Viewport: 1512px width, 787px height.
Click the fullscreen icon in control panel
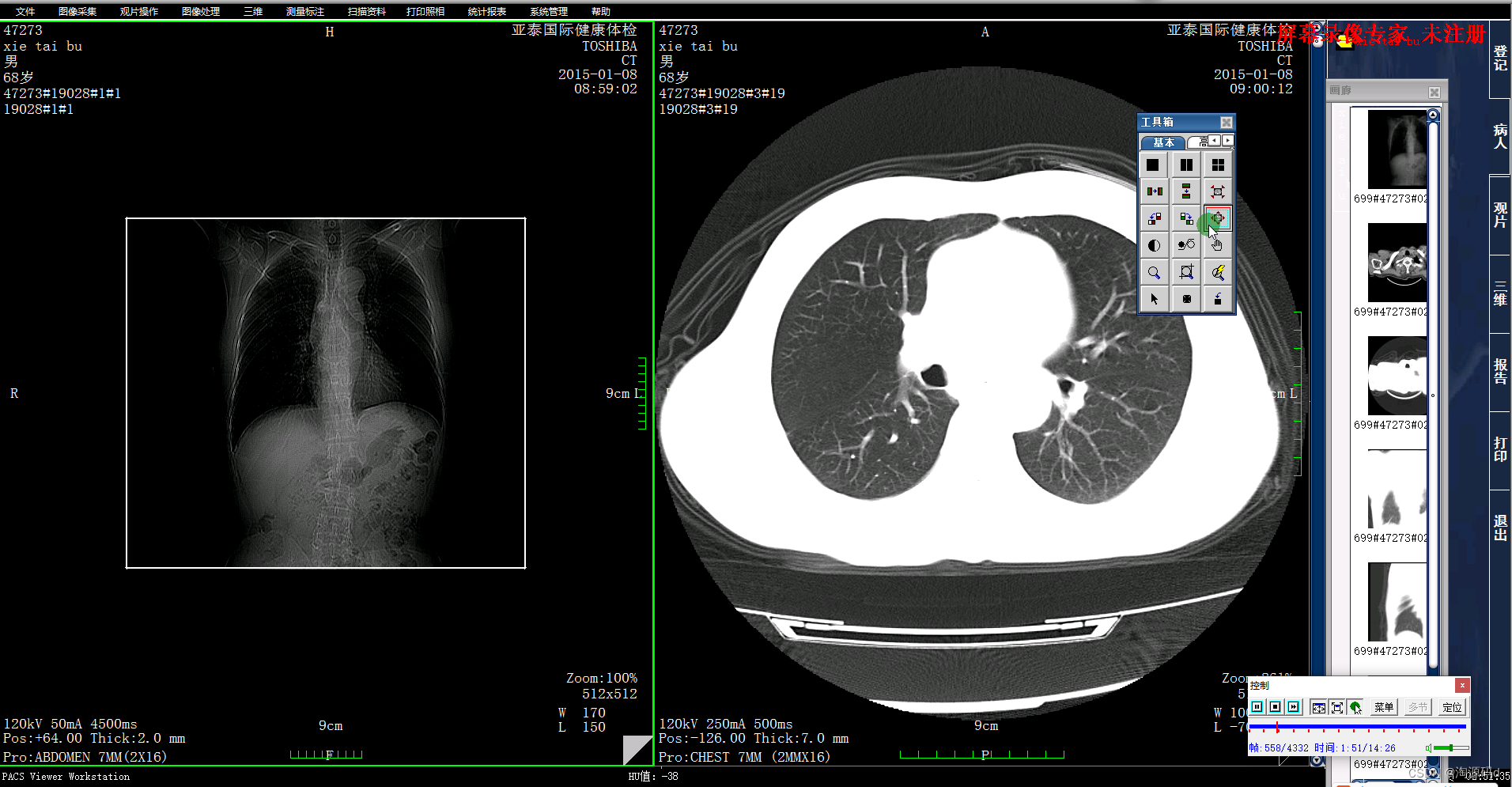pos(1337,707)
